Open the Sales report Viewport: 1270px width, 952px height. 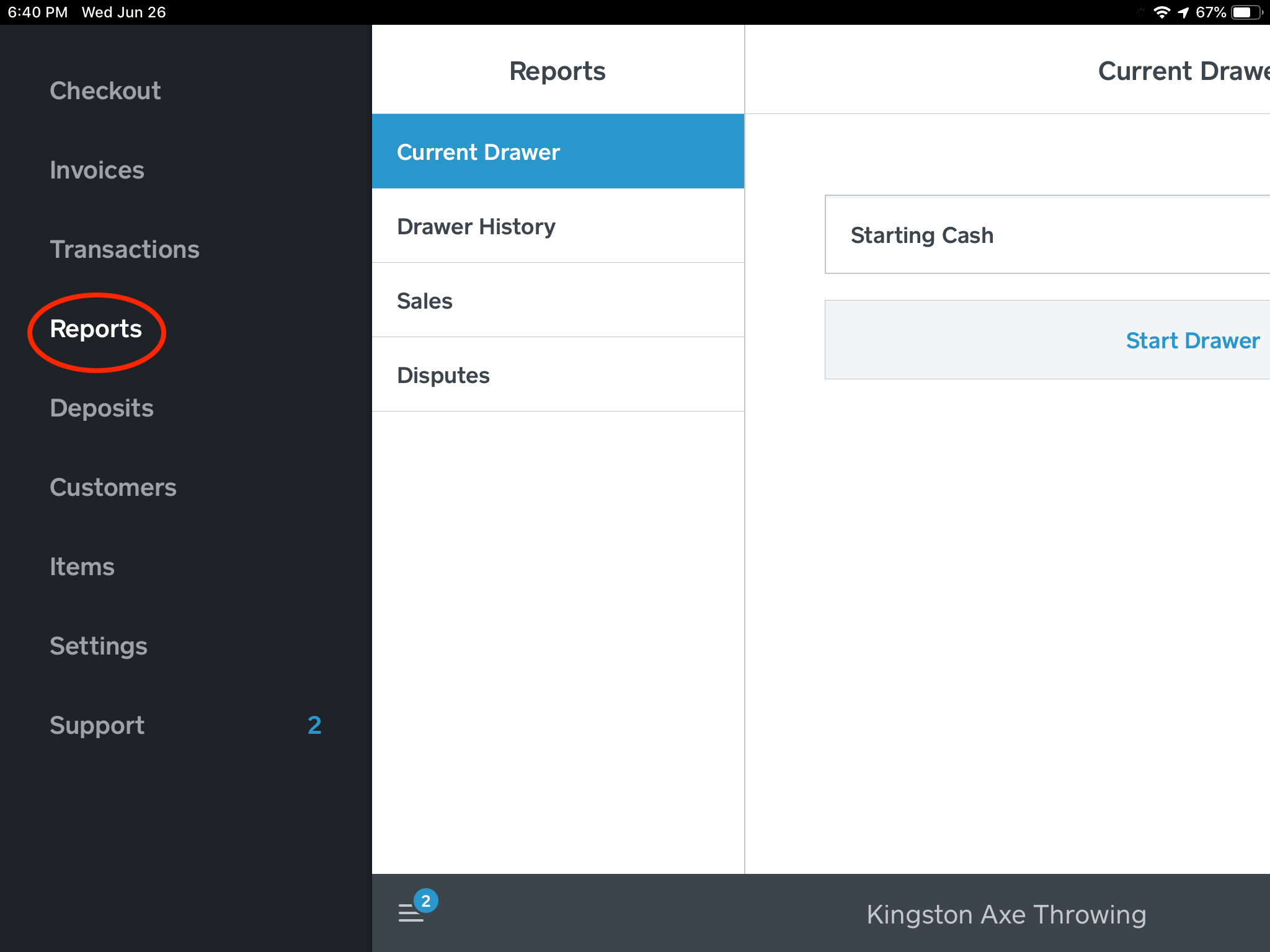557,301
